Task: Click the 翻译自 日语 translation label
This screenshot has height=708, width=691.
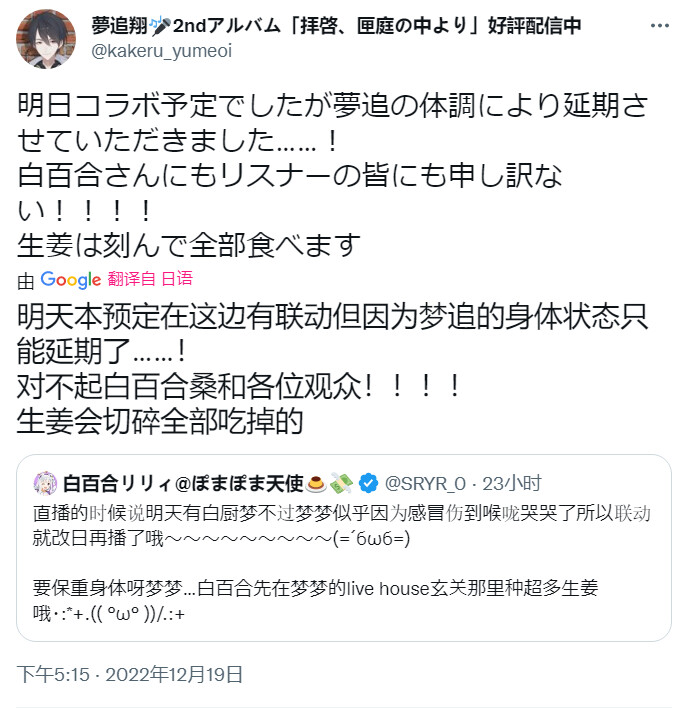Action: tap(150, 279)
